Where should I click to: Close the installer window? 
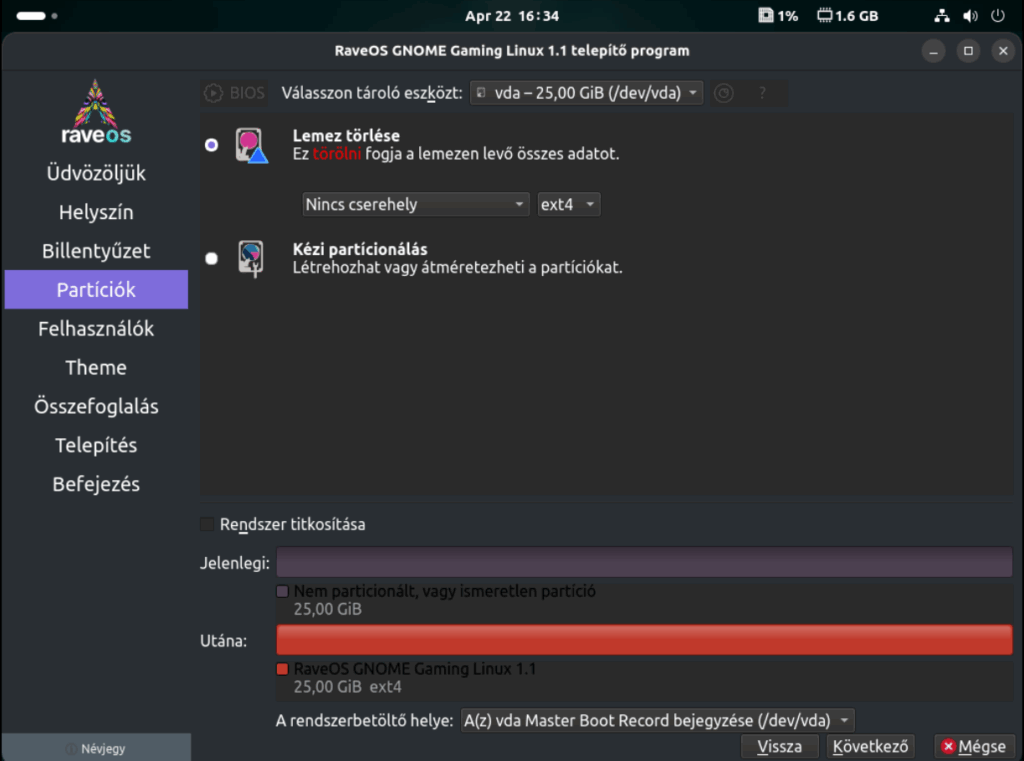tap(1003, 51)
